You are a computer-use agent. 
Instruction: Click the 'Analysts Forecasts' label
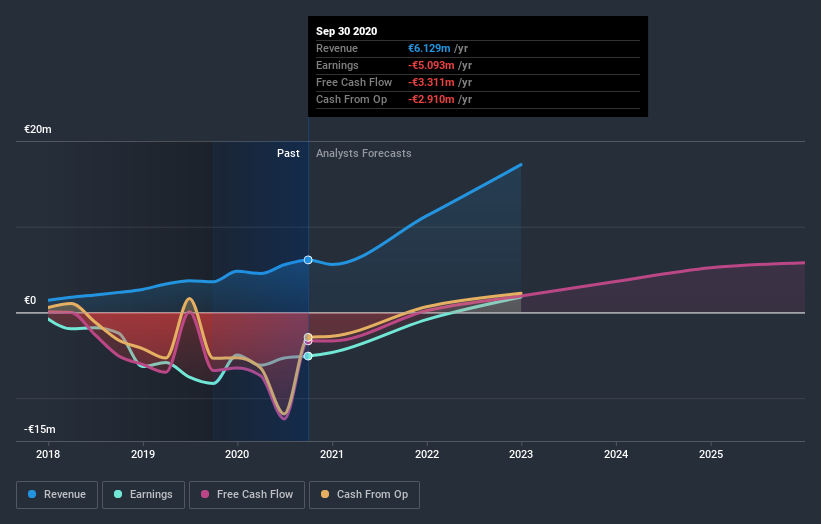pos(363,153)
